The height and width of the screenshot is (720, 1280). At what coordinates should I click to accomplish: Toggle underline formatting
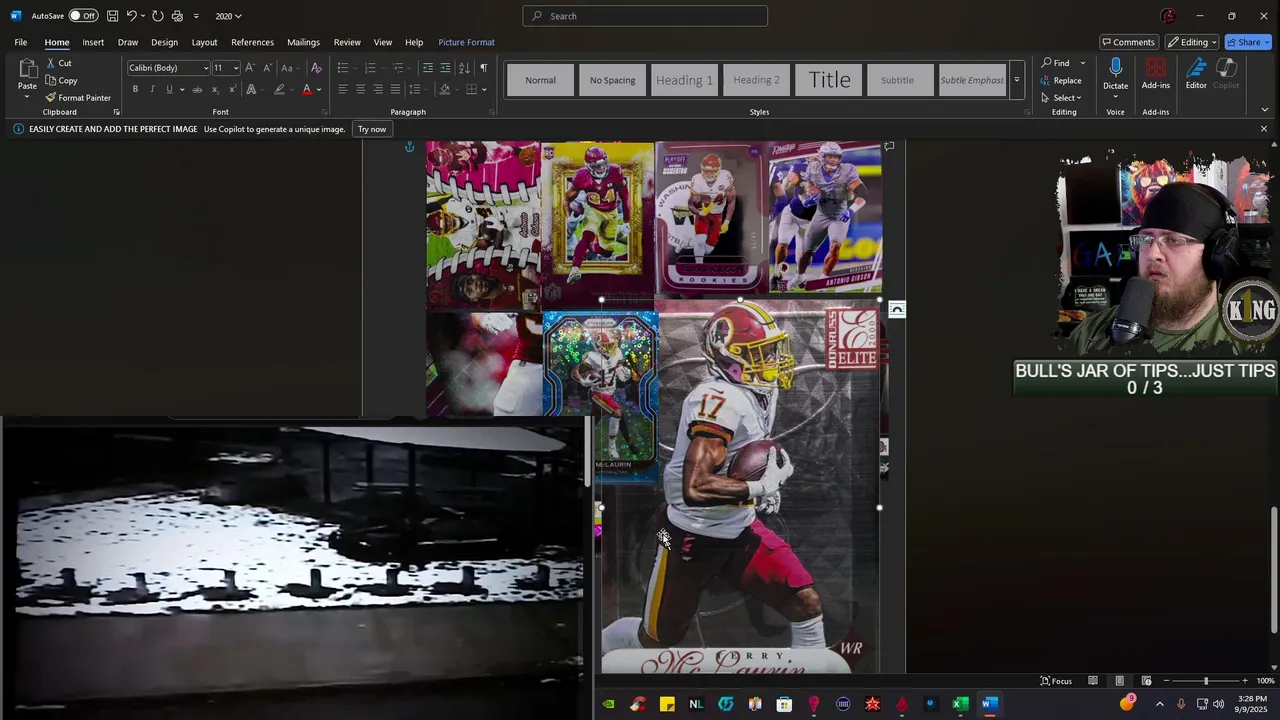coord(169,89)
